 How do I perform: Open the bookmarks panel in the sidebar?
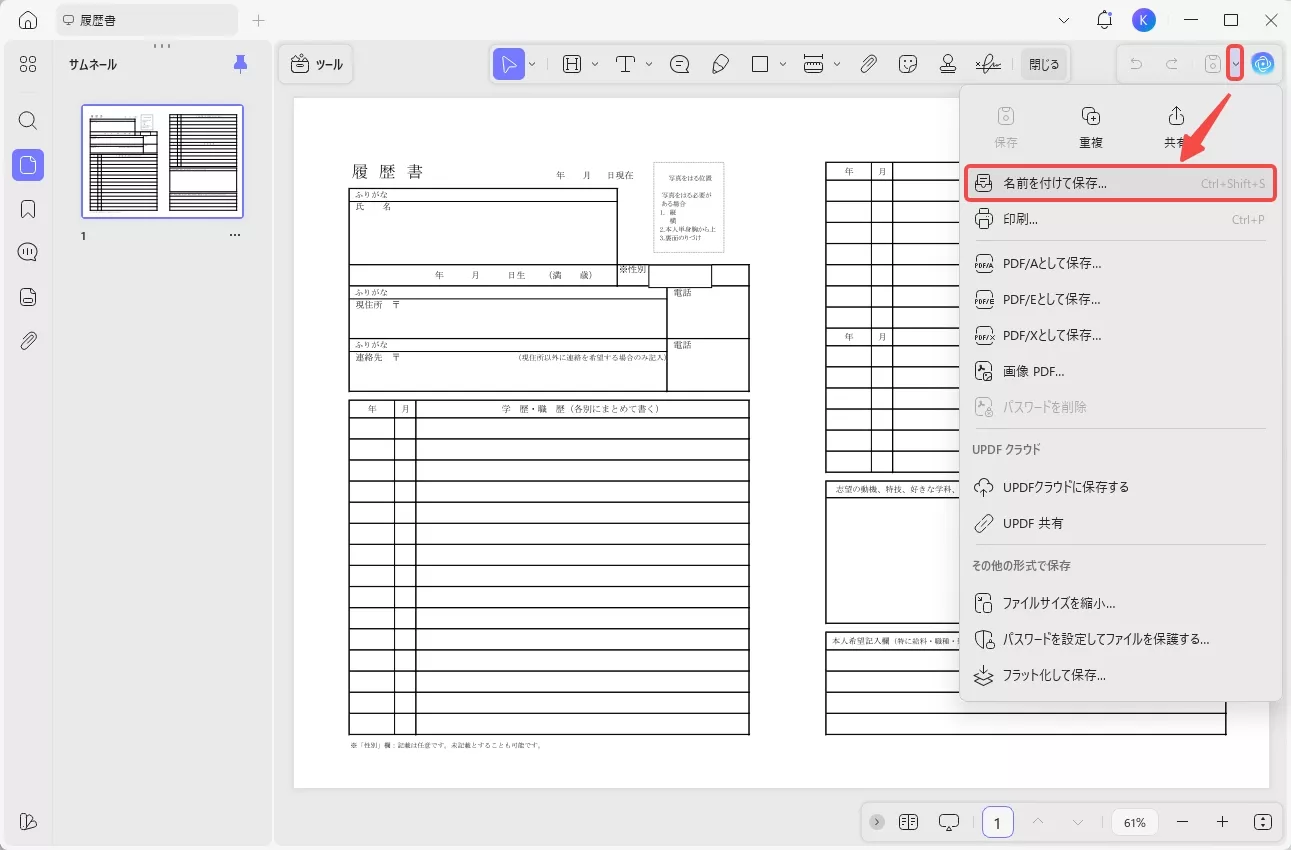(28, 209)
